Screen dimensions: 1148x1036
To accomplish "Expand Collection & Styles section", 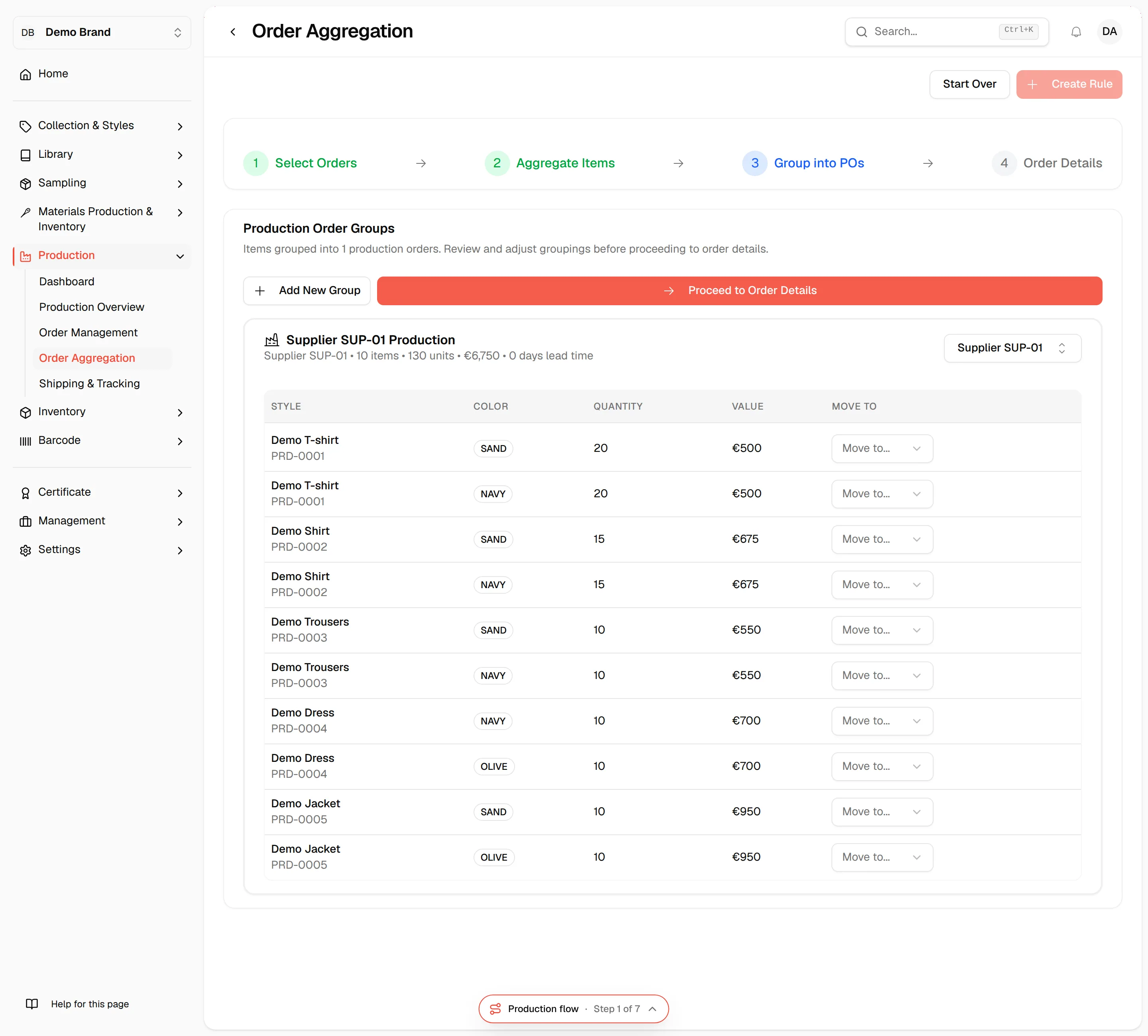I will [x=180, y=126].
